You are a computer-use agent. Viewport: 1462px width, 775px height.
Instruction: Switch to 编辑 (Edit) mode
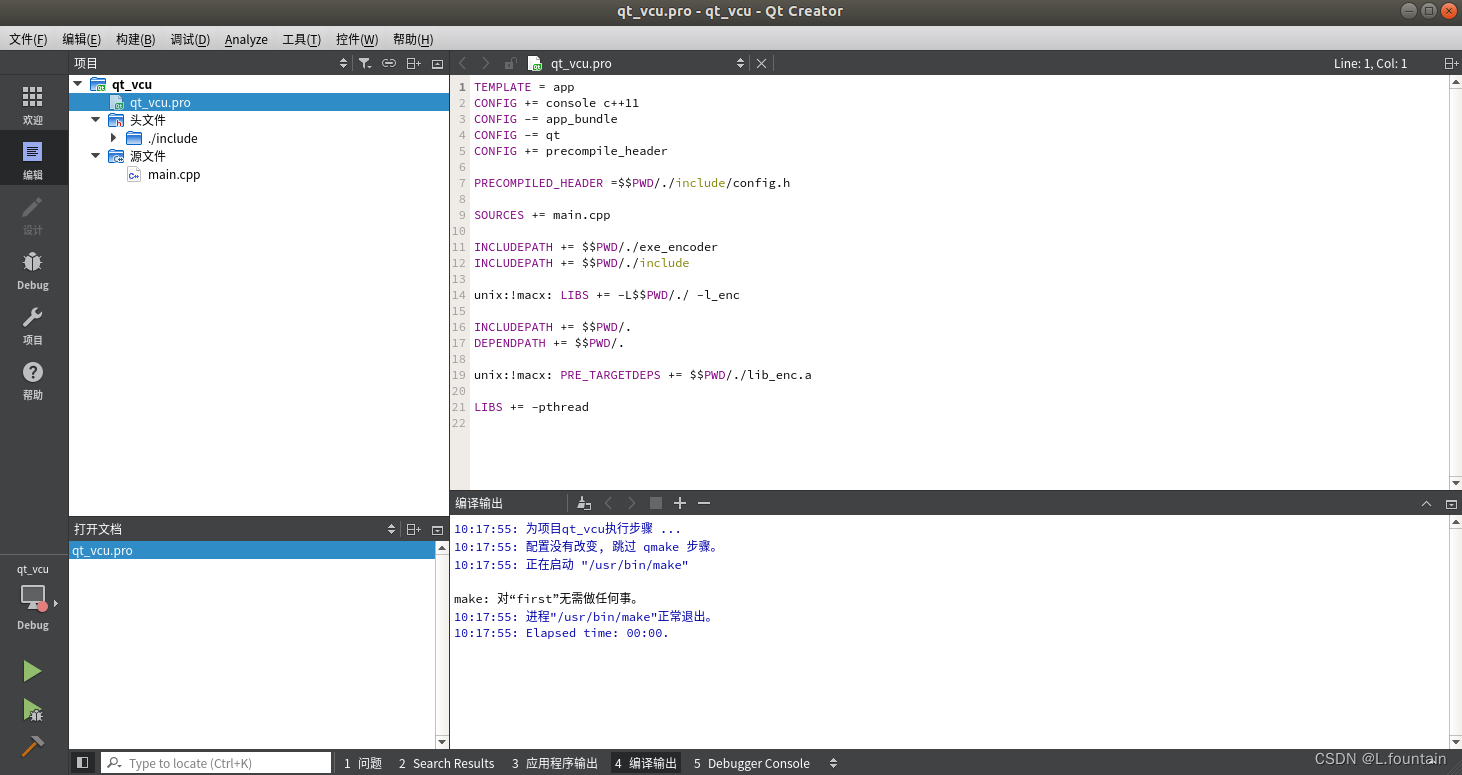coord(33,158)
